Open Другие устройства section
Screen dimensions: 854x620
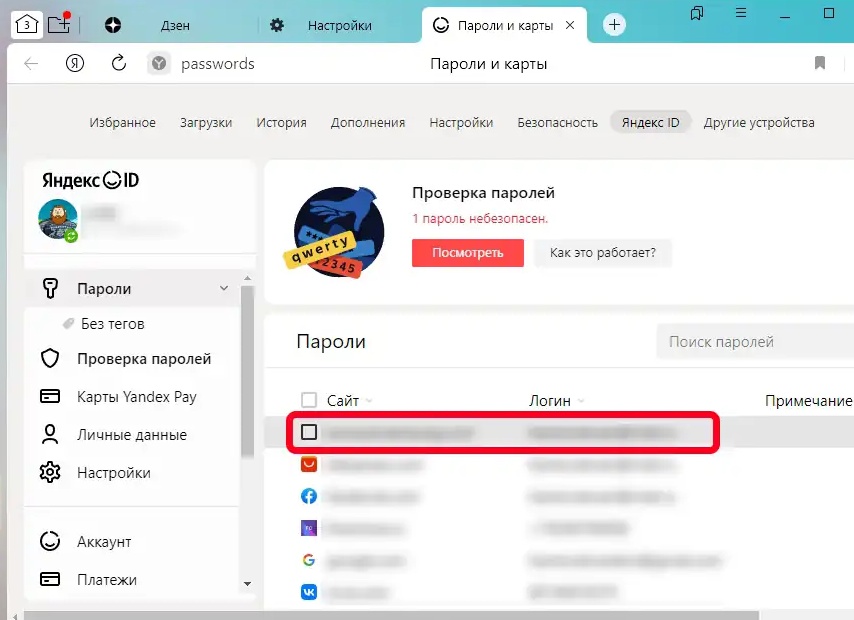(759, 123)
